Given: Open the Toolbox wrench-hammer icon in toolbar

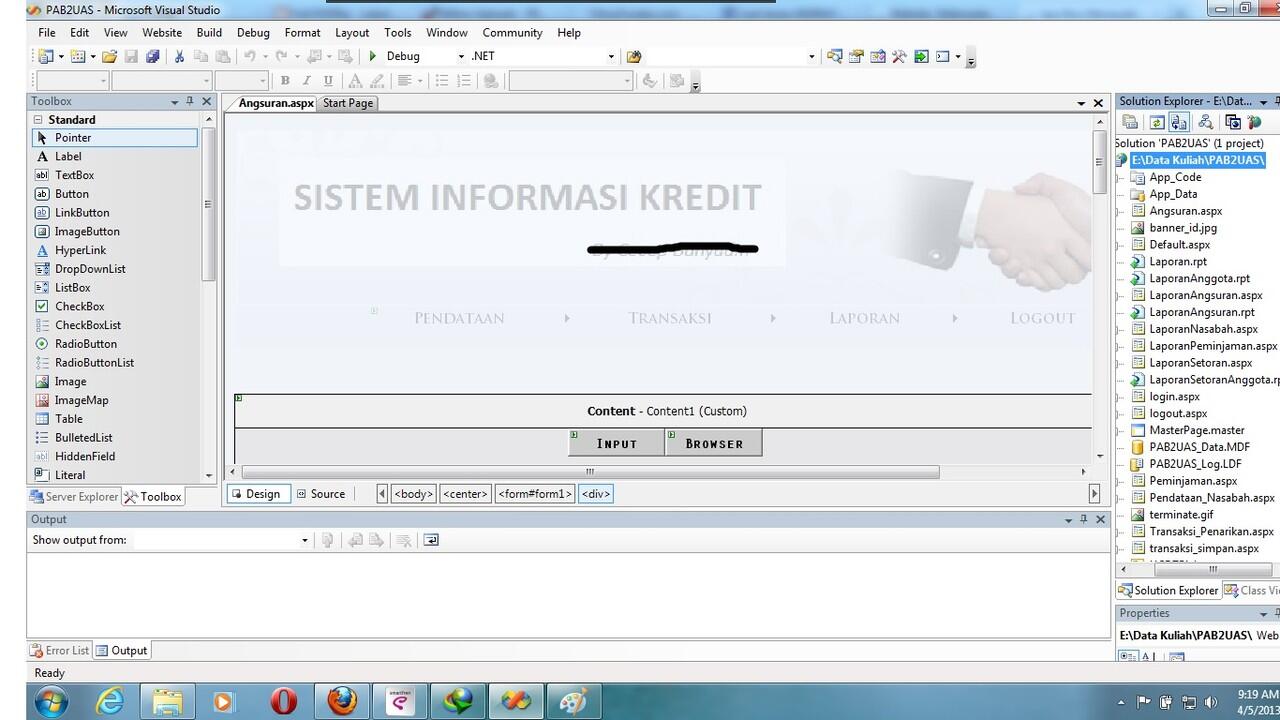Looking at the screenshot, I should (899, 56).
